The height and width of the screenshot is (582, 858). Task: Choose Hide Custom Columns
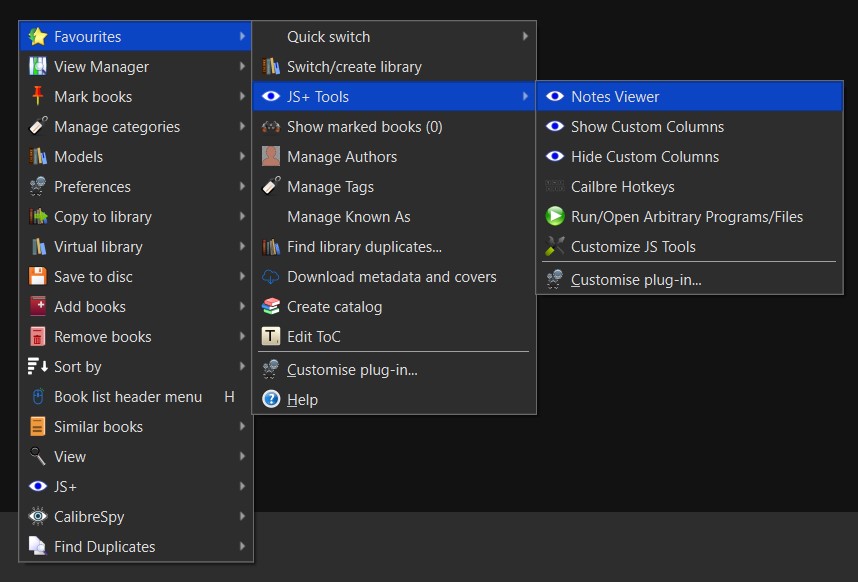click(645, 157)
